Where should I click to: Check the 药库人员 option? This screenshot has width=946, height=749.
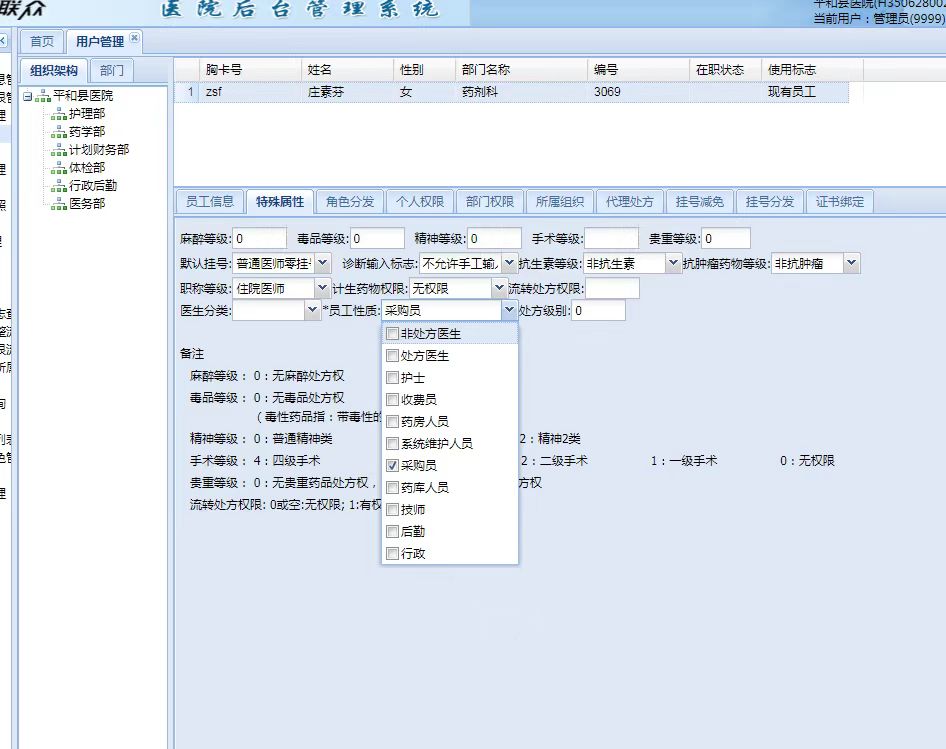pos(392,487)
